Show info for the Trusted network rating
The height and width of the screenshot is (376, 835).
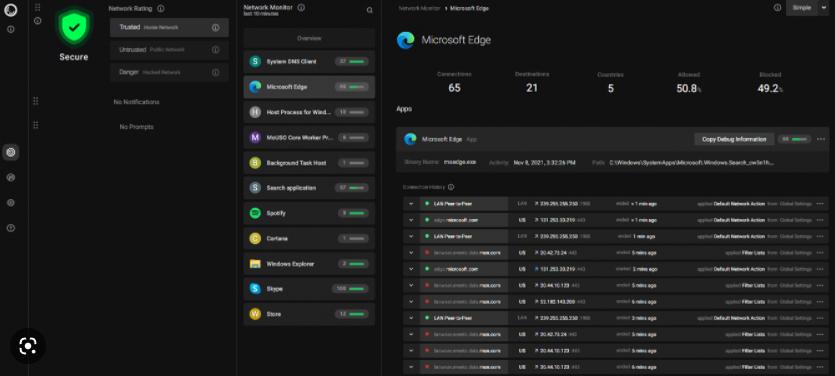(215, 28)
